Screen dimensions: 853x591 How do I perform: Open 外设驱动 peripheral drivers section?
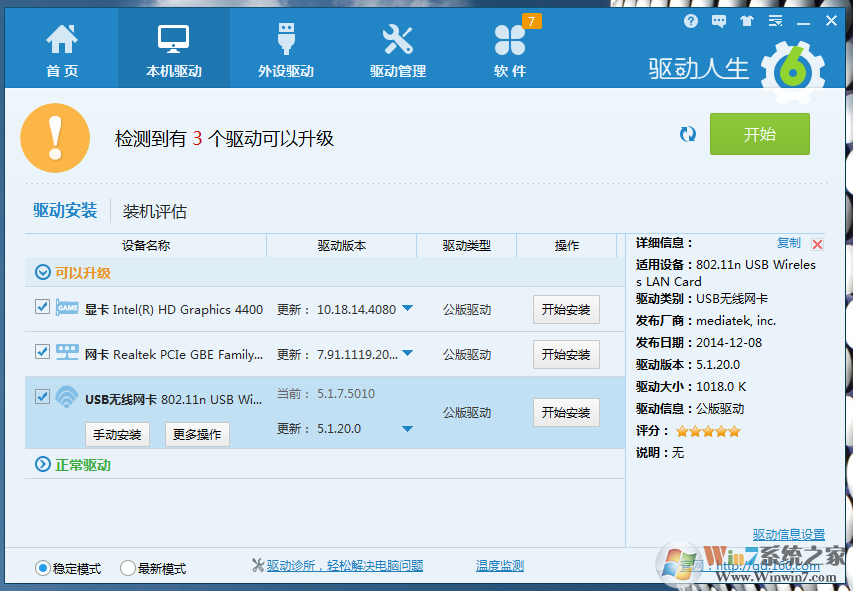coord(286,50)
